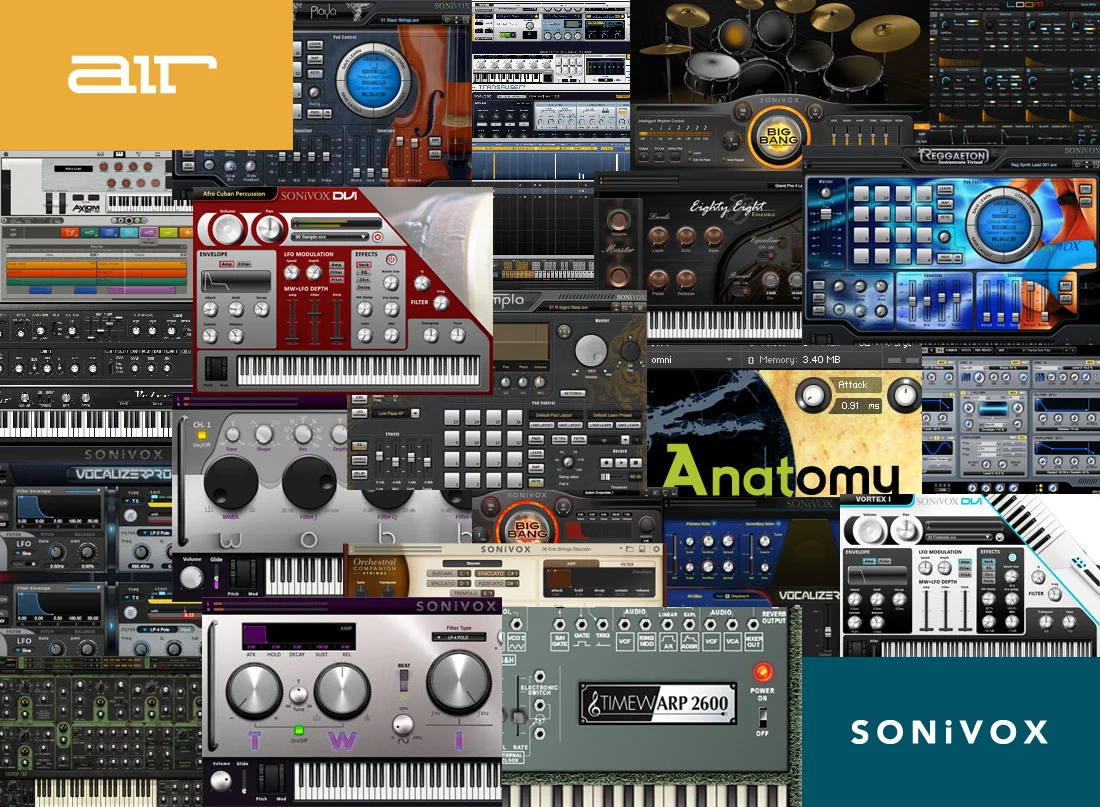Toggle LFO Filter target in red DVI
This screenshot has width=1100, height=807.
(x=337, y=272)
